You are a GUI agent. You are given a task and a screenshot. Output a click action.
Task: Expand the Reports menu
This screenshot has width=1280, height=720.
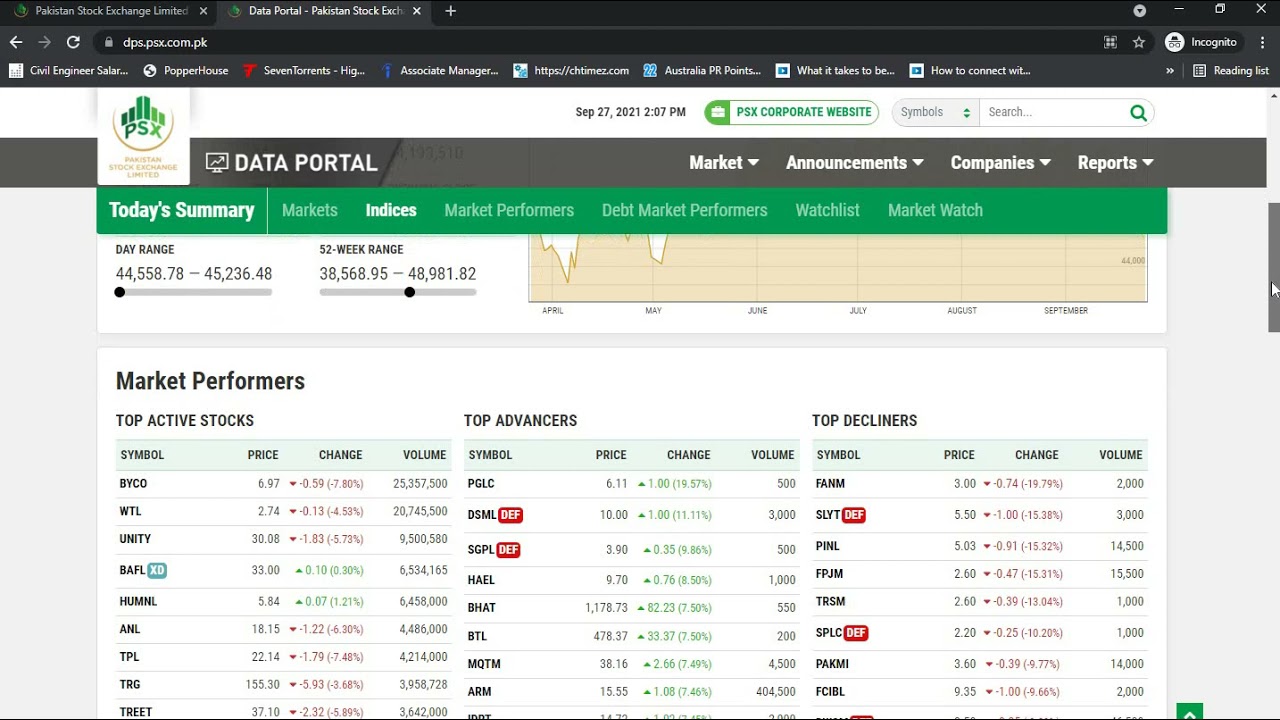(1115, 162)
